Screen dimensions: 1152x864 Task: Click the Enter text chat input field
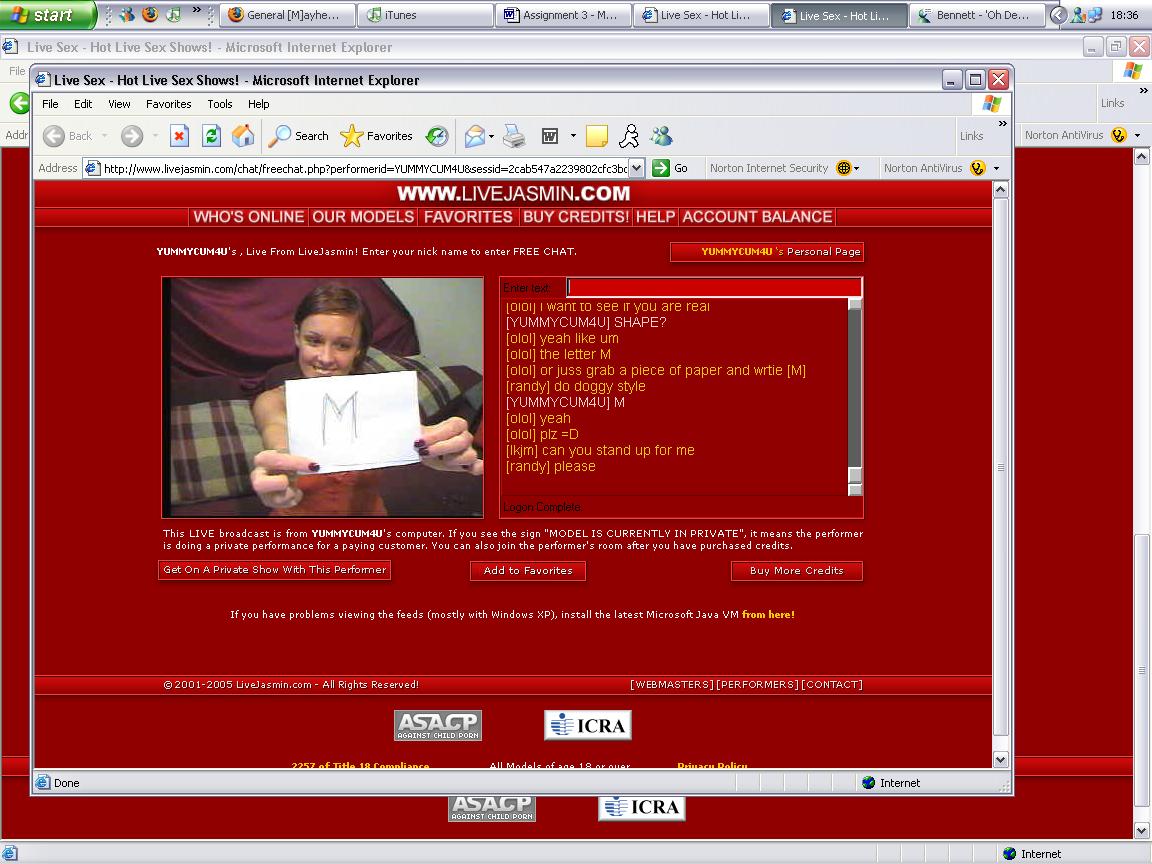(714, 288)
